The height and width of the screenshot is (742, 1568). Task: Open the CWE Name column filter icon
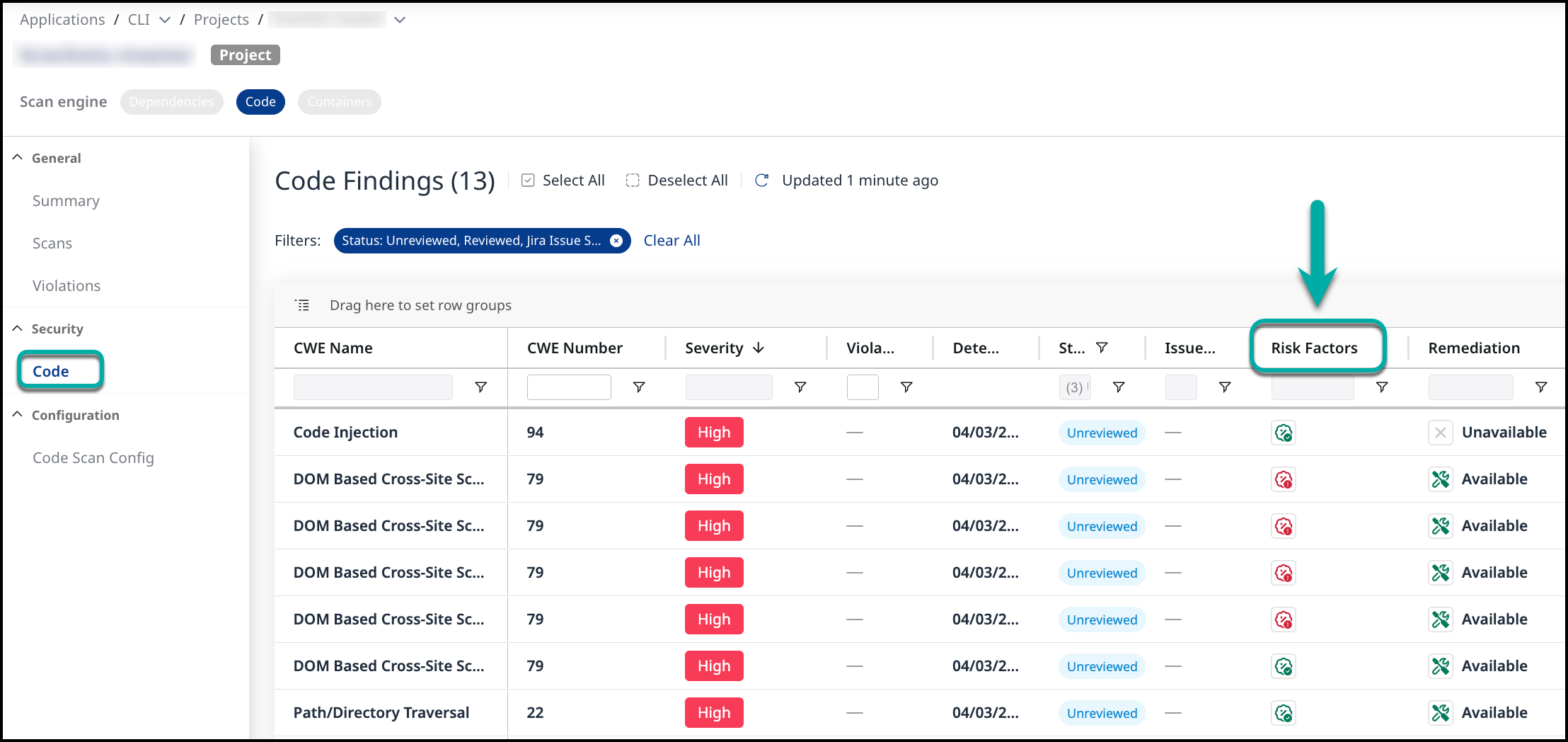480,387
